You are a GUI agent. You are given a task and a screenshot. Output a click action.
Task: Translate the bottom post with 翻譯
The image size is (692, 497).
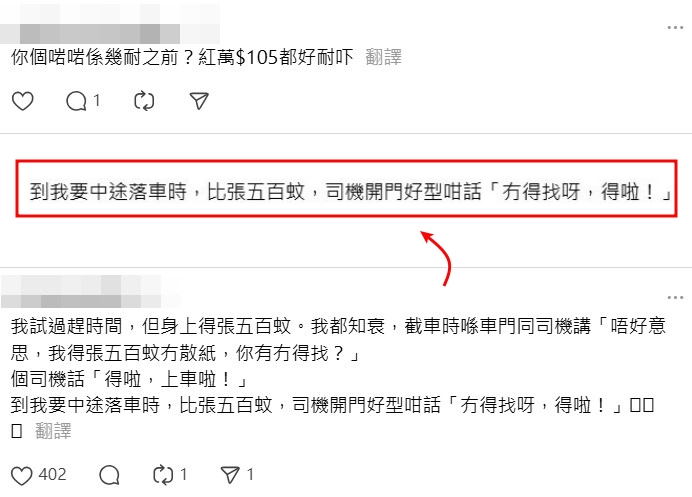pos(53,431)
